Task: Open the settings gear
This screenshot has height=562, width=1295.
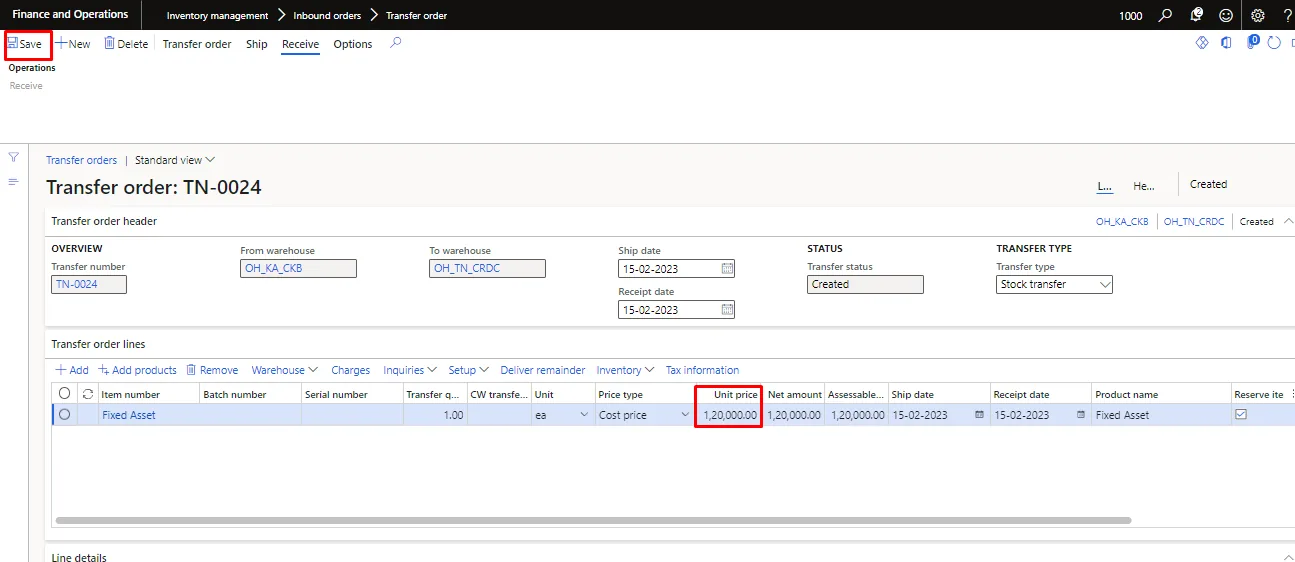Action: pyautogui.click(x=1258, y=15)
